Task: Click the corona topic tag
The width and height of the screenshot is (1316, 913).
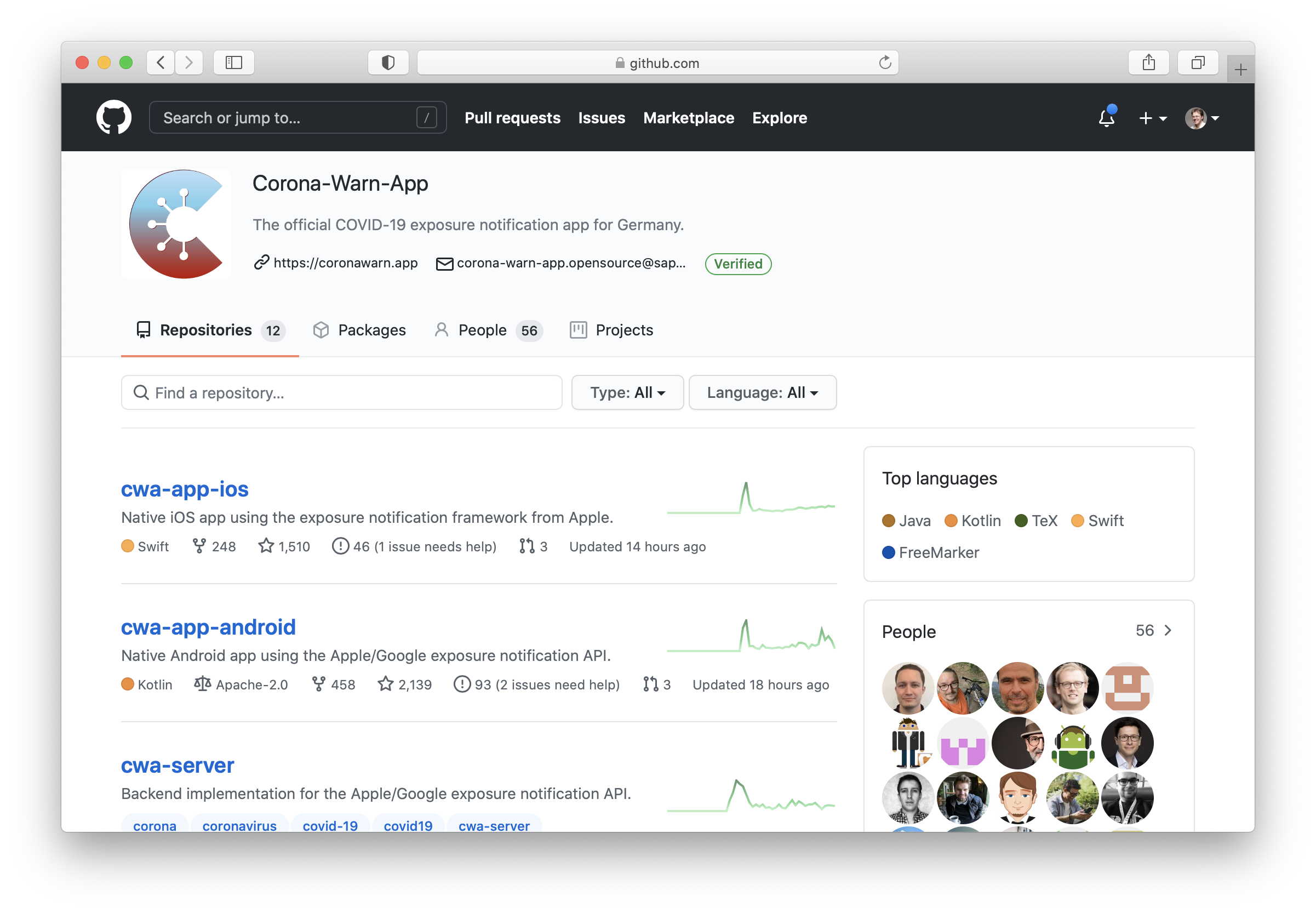Action: [155, 825]
